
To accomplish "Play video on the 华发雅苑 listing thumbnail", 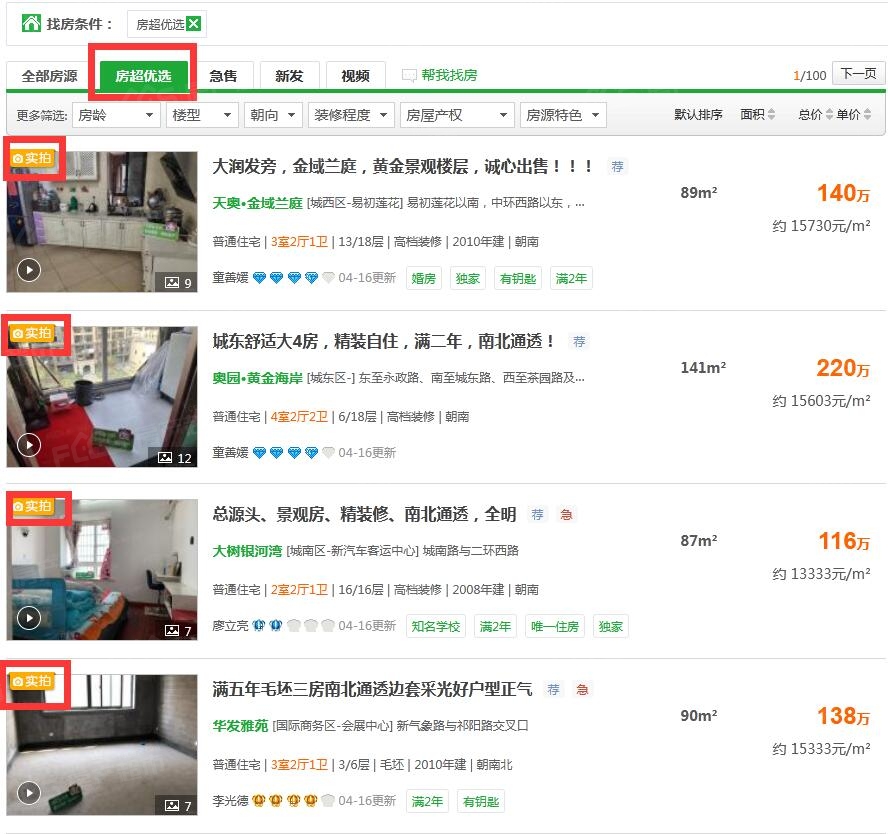I will coord(29,793).
